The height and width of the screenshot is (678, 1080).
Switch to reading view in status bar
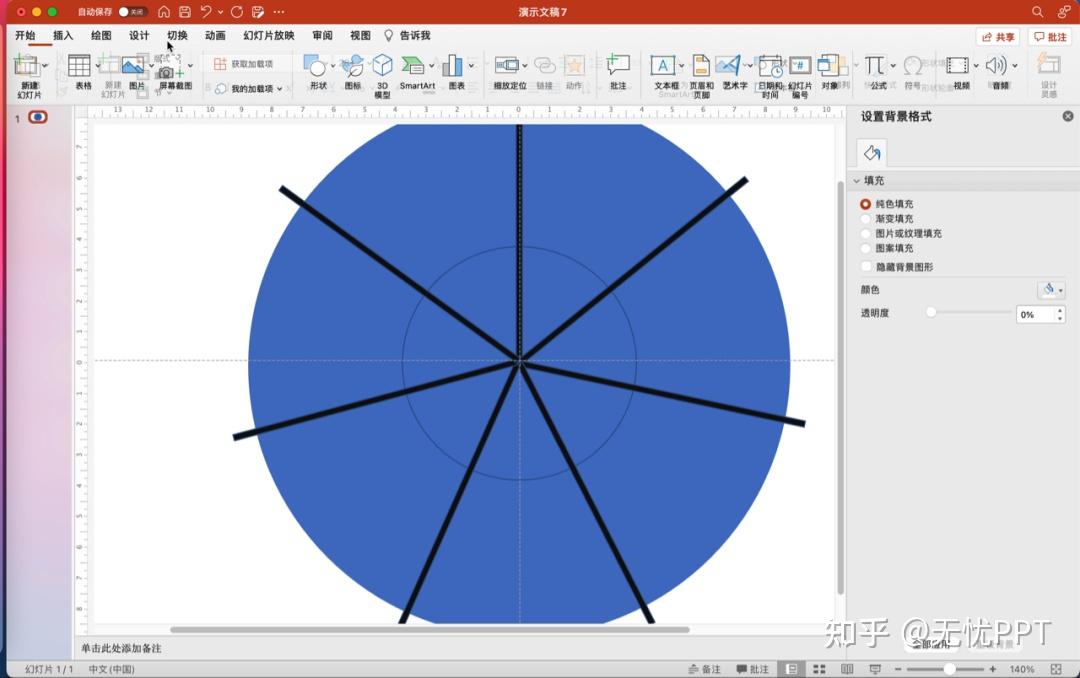click(x=847, y=669)
